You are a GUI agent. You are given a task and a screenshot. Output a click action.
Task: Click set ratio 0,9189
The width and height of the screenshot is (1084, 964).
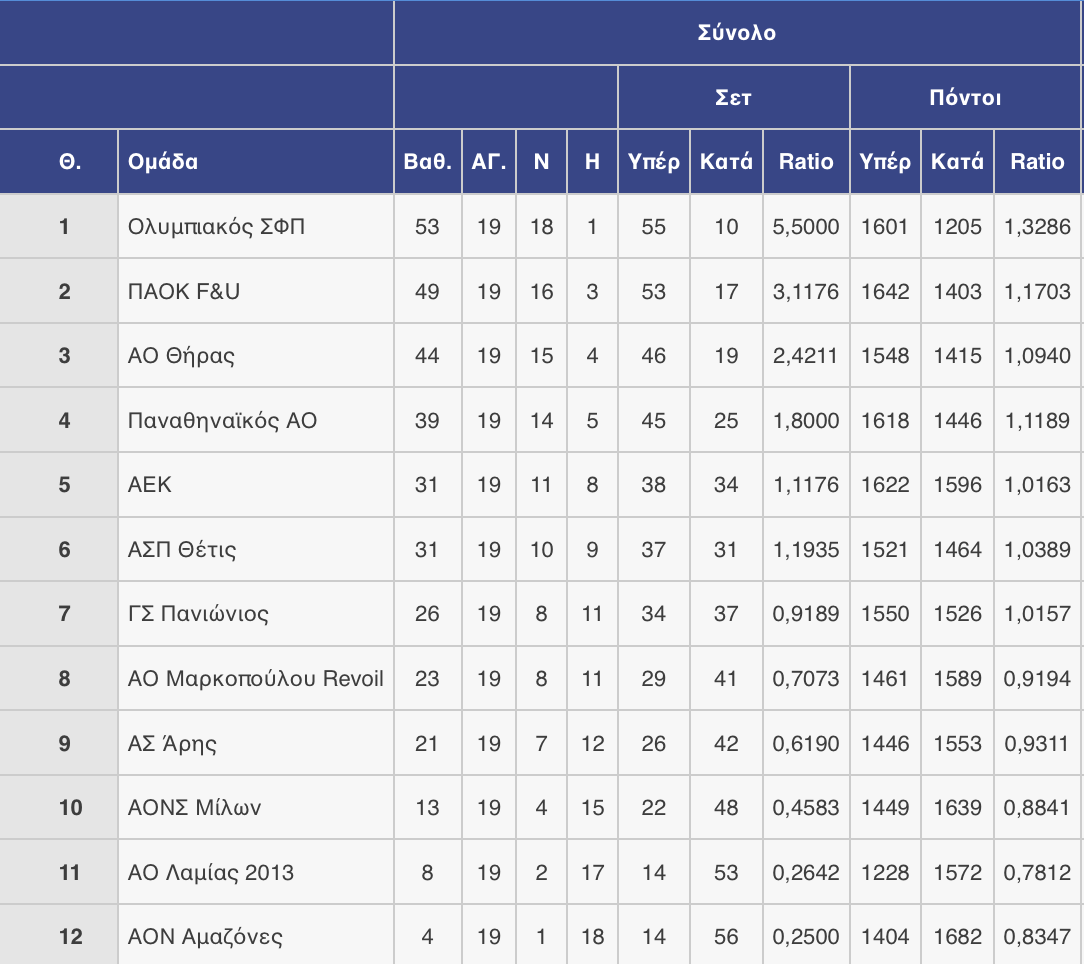(806, 614)
